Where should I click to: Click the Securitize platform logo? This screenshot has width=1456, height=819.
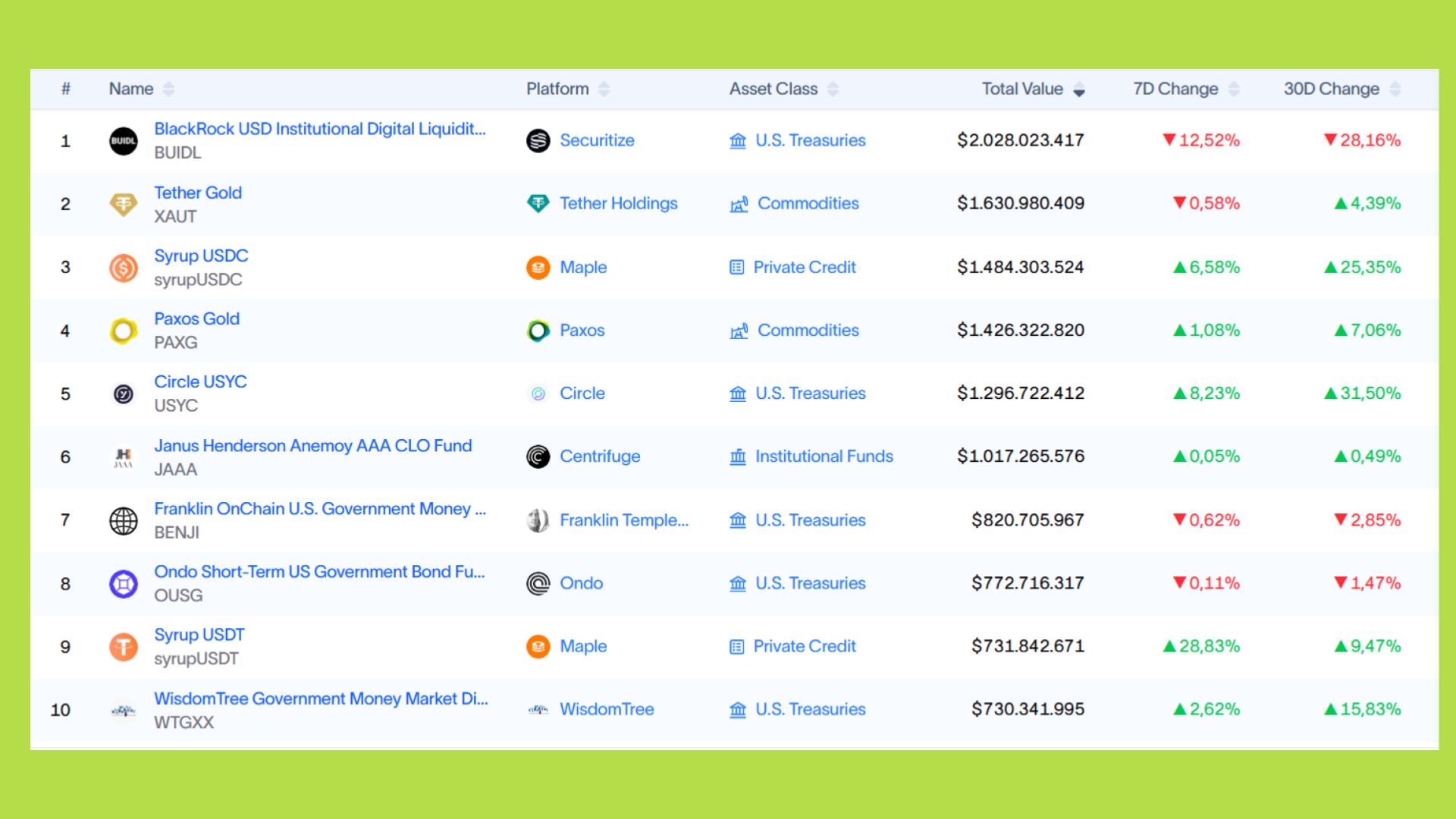538,141
